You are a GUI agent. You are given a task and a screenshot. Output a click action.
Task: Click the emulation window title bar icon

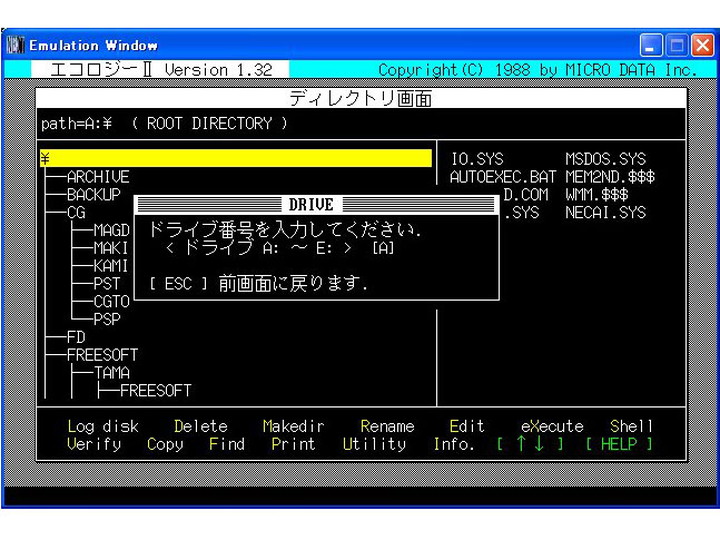click(x=15, y=45)
